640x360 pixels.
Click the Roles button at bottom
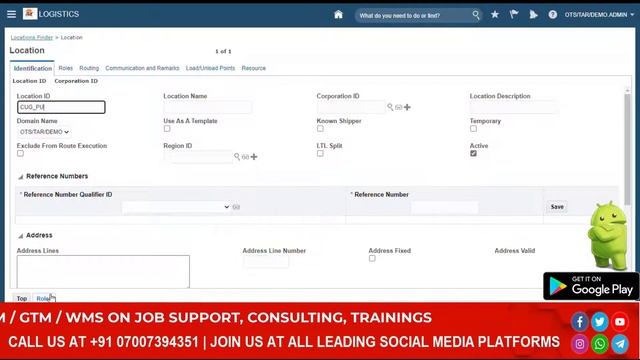click(x=43, y=298)
